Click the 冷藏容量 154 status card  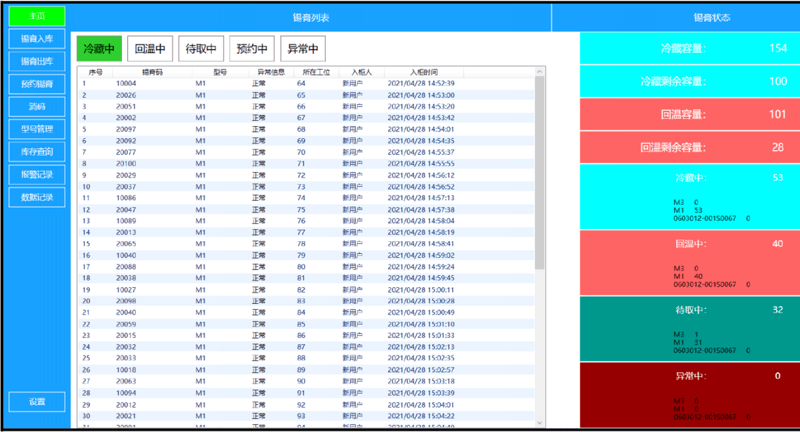click(x=690, y=48)
